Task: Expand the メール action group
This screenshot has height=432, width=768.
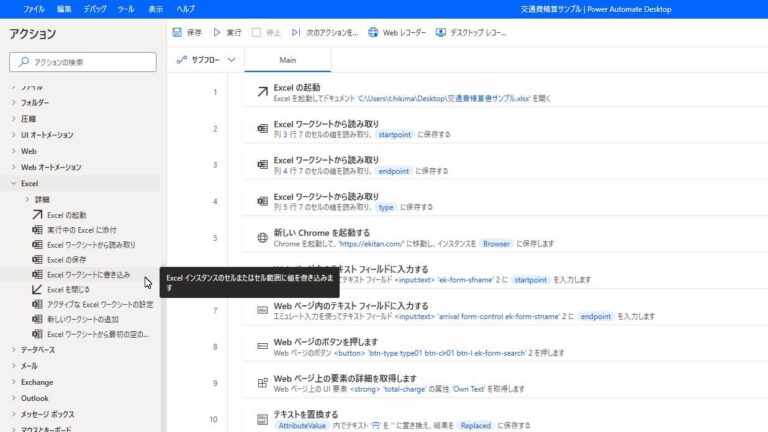Action: tap(14, 366)
